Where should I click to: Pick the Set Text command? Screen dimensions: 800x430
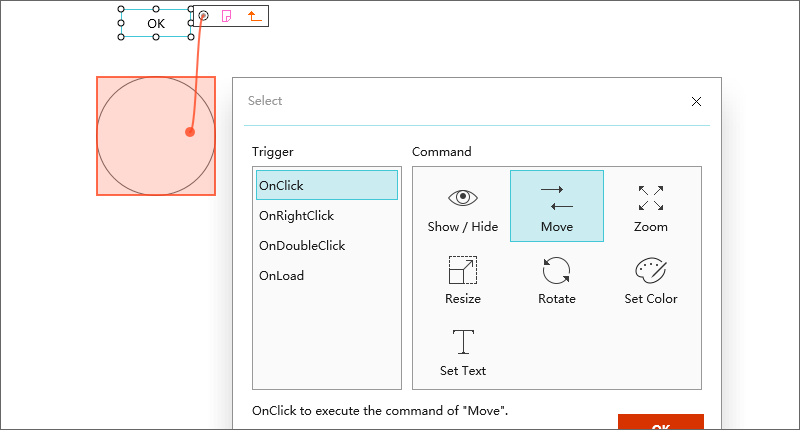(x=462, y=351)
